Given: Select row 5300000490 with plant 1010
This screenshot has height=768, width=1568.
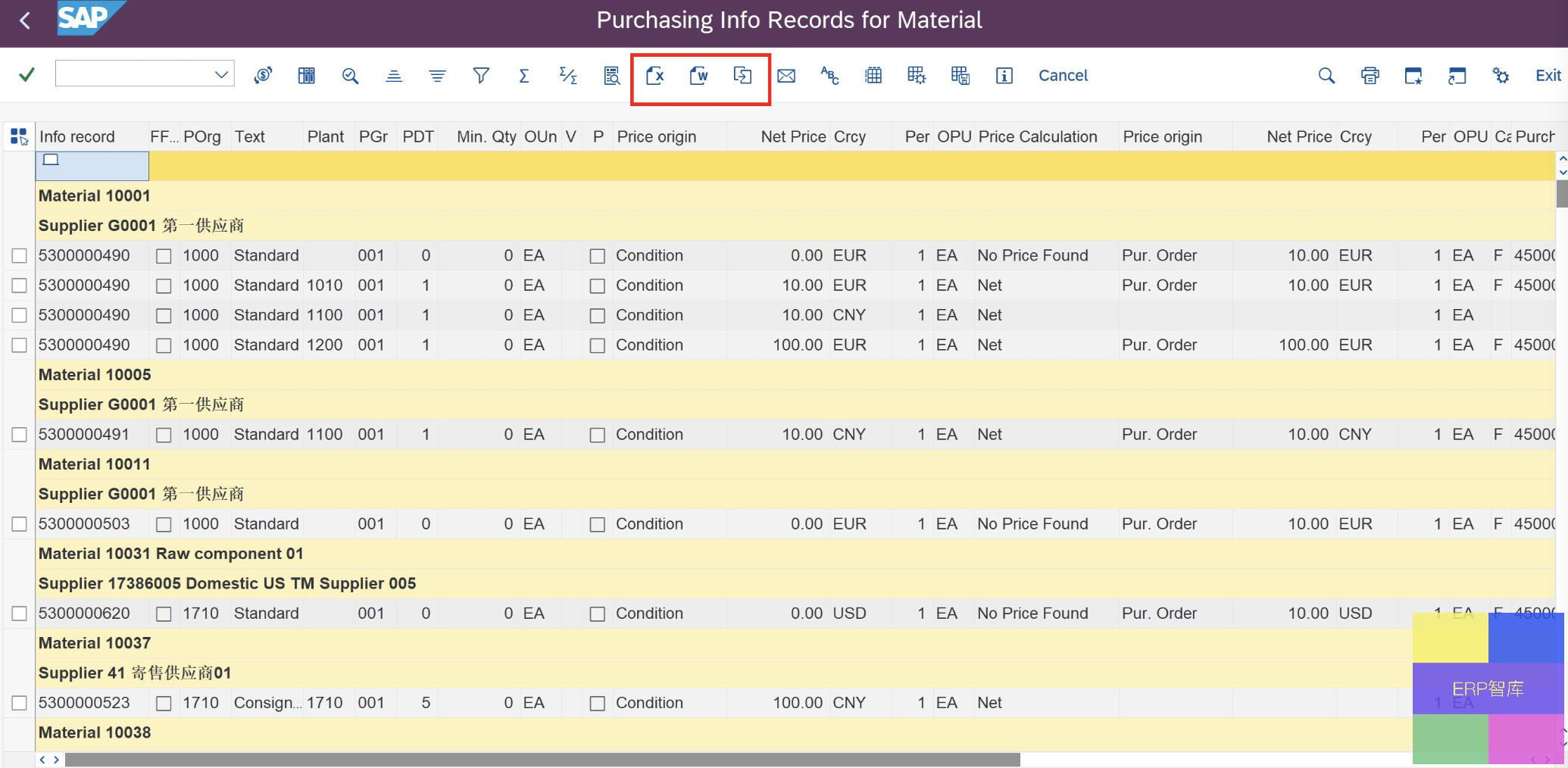Looking at the screenshot, I should pos(20,286).
